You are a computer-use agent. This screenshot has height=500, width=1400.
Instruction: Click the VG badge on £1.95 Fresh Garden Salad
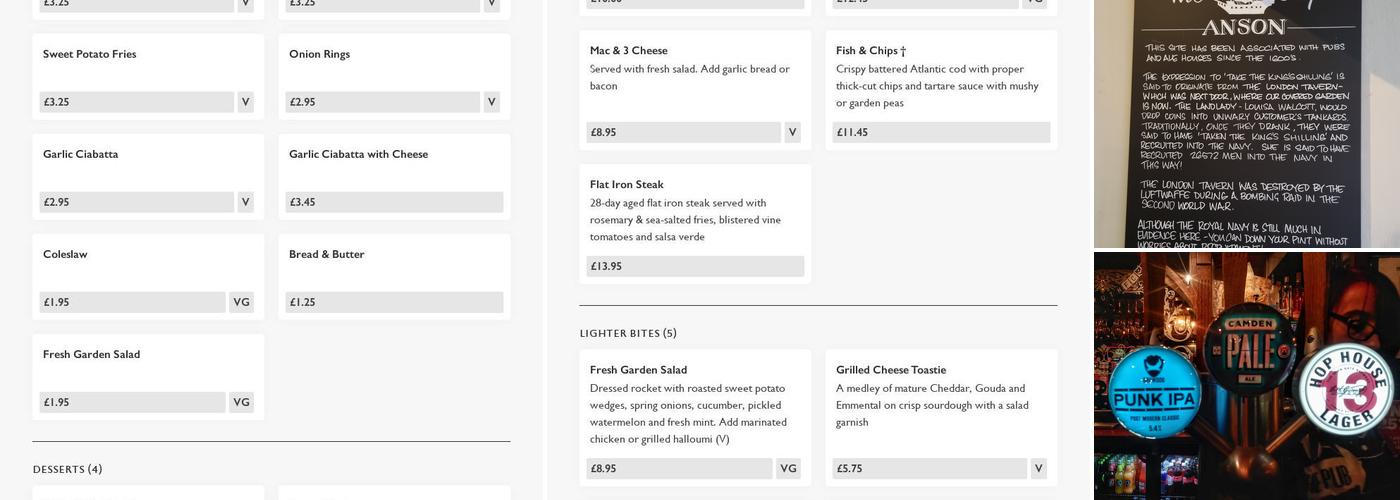click(x=241, y=402)
